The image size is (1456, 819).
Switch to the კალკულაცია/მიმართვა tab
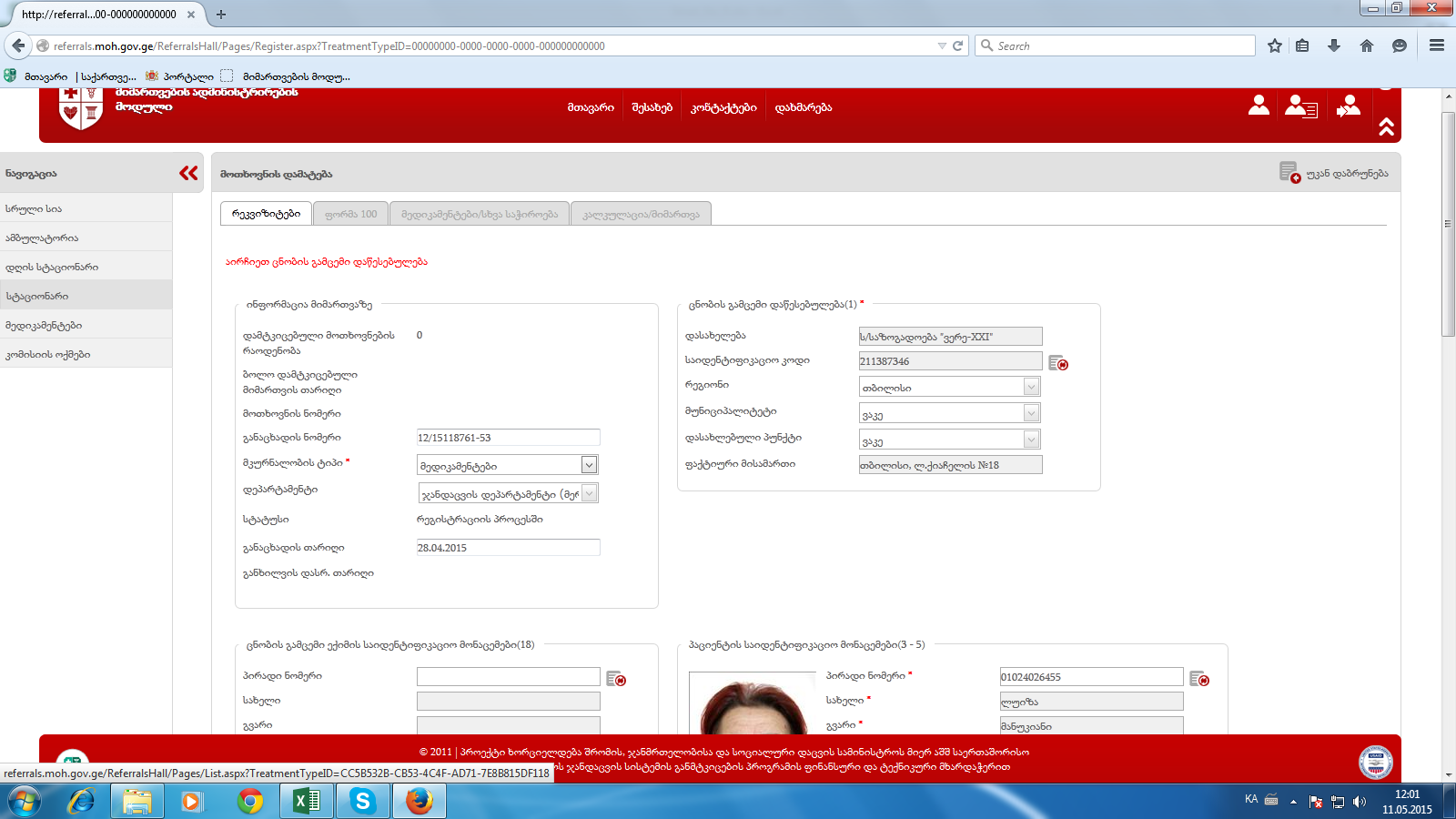[x=641, y=214]
